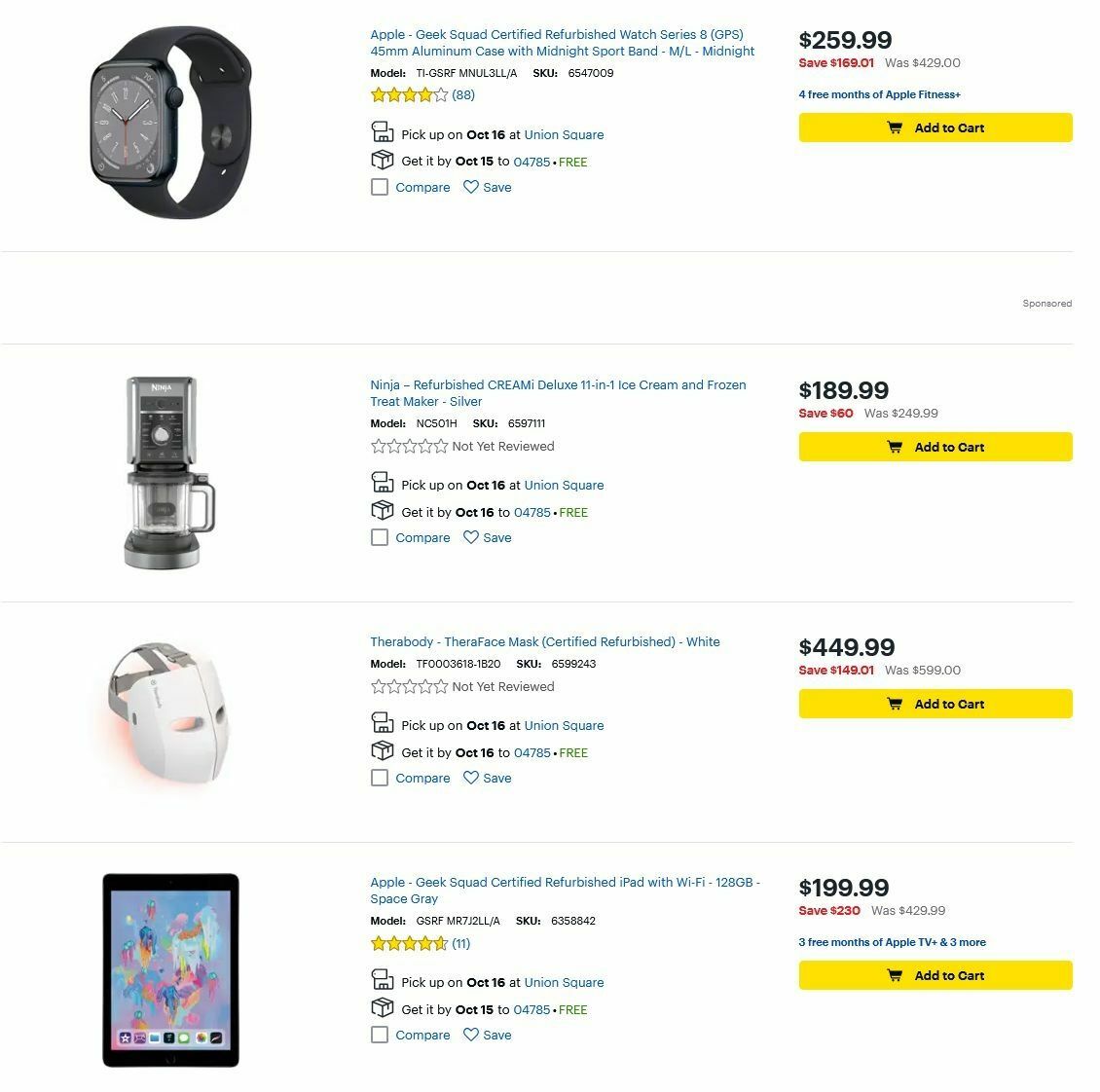Toggle Save on the Apple Watch listing
The width and height of the screenshot is (1100, 1092).
(487, 187)
